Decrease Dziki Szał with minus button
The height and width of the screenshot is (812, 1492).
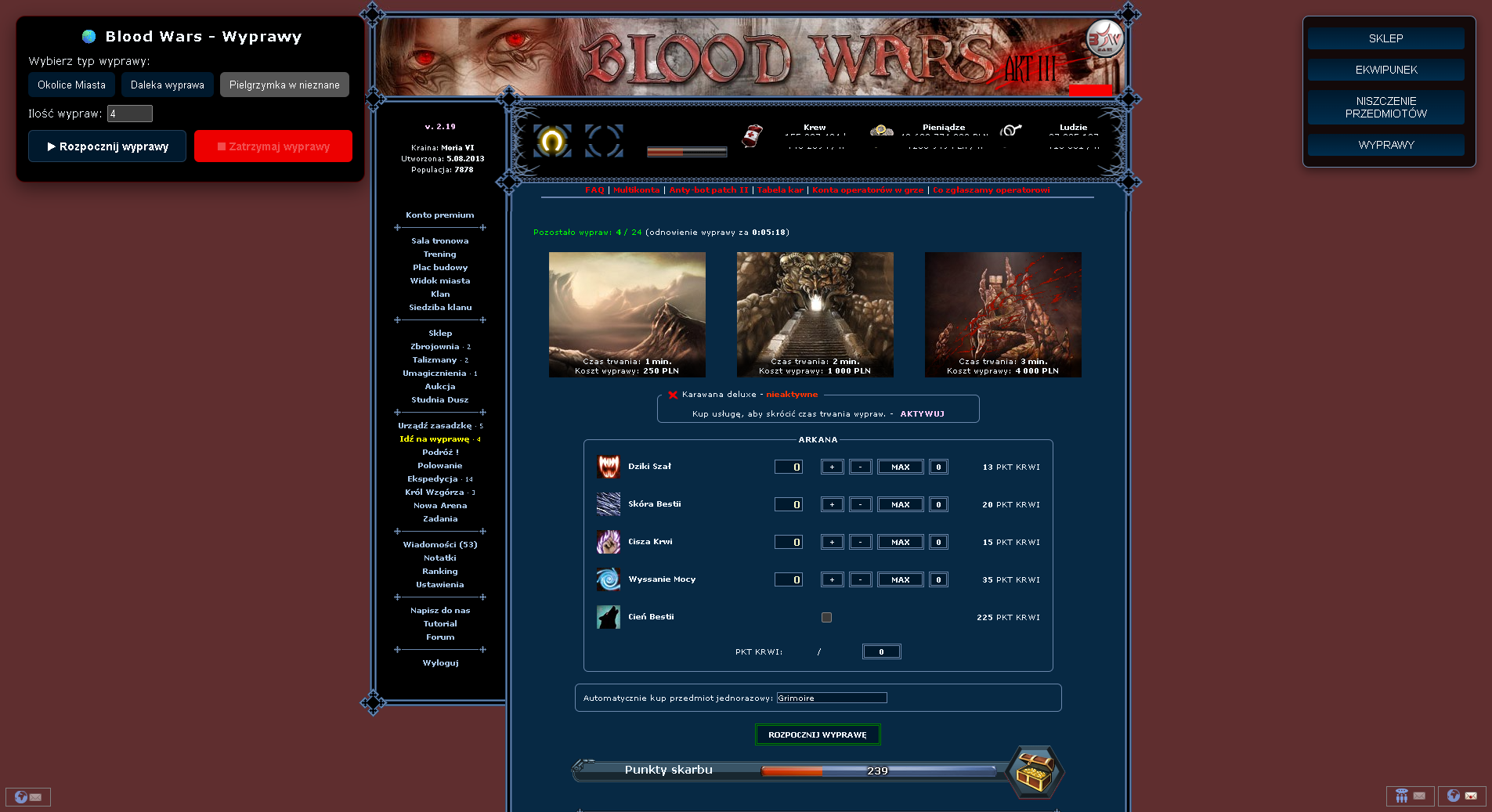[860, 467]
